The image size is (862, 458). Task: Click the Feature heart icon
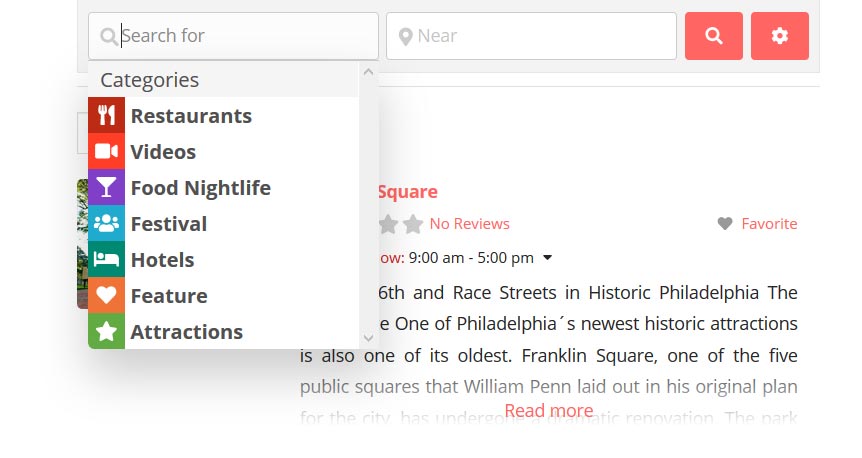point(106,296)
